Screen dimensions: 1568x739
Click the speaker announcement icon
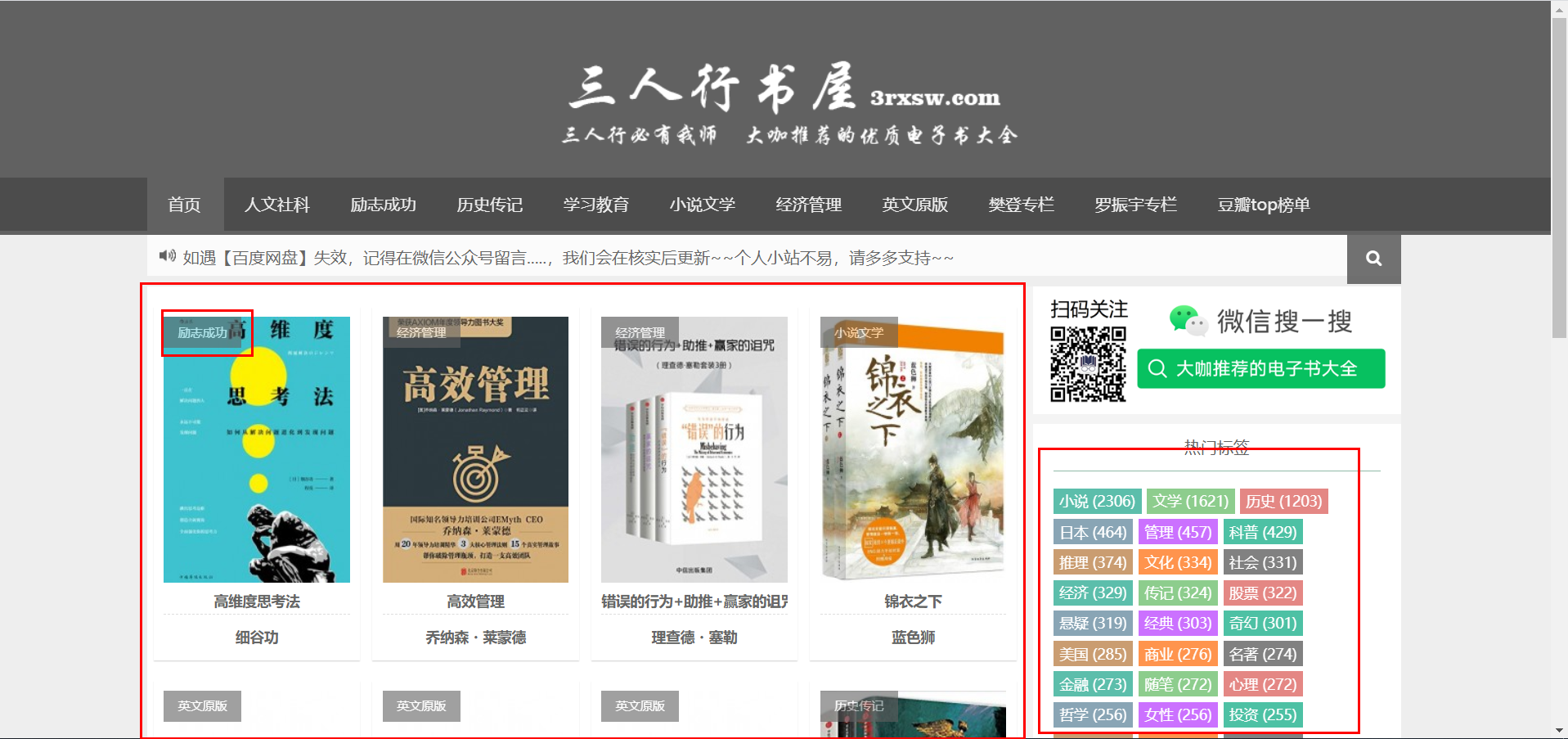pos(167,255)
